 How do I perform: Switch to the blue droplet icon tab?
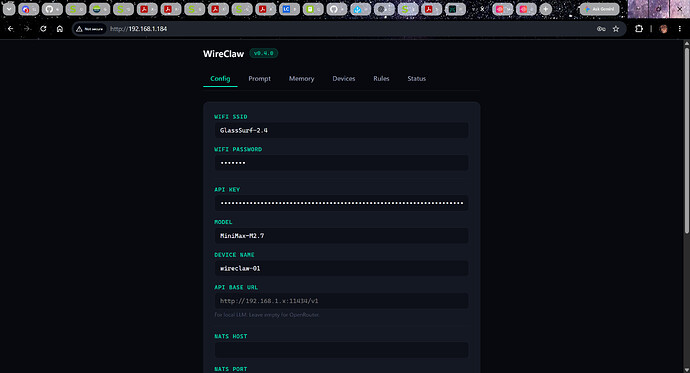pos(360,9)
